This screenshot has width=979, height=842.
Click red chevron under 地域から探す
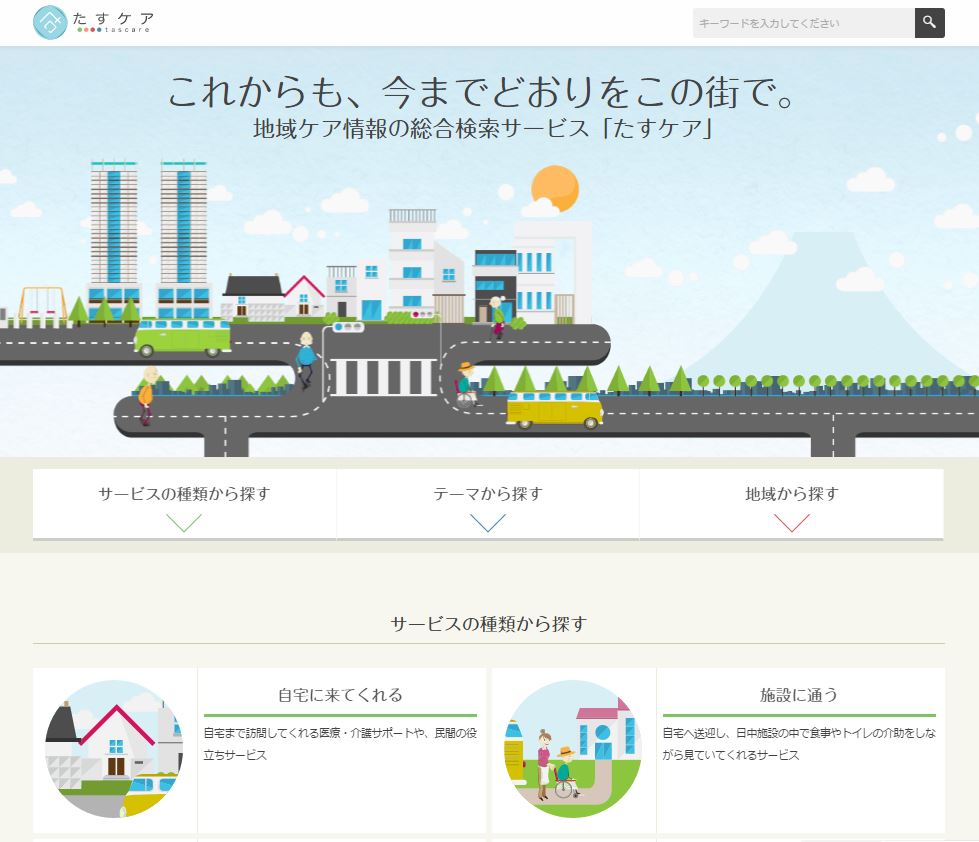click(792, 522)
